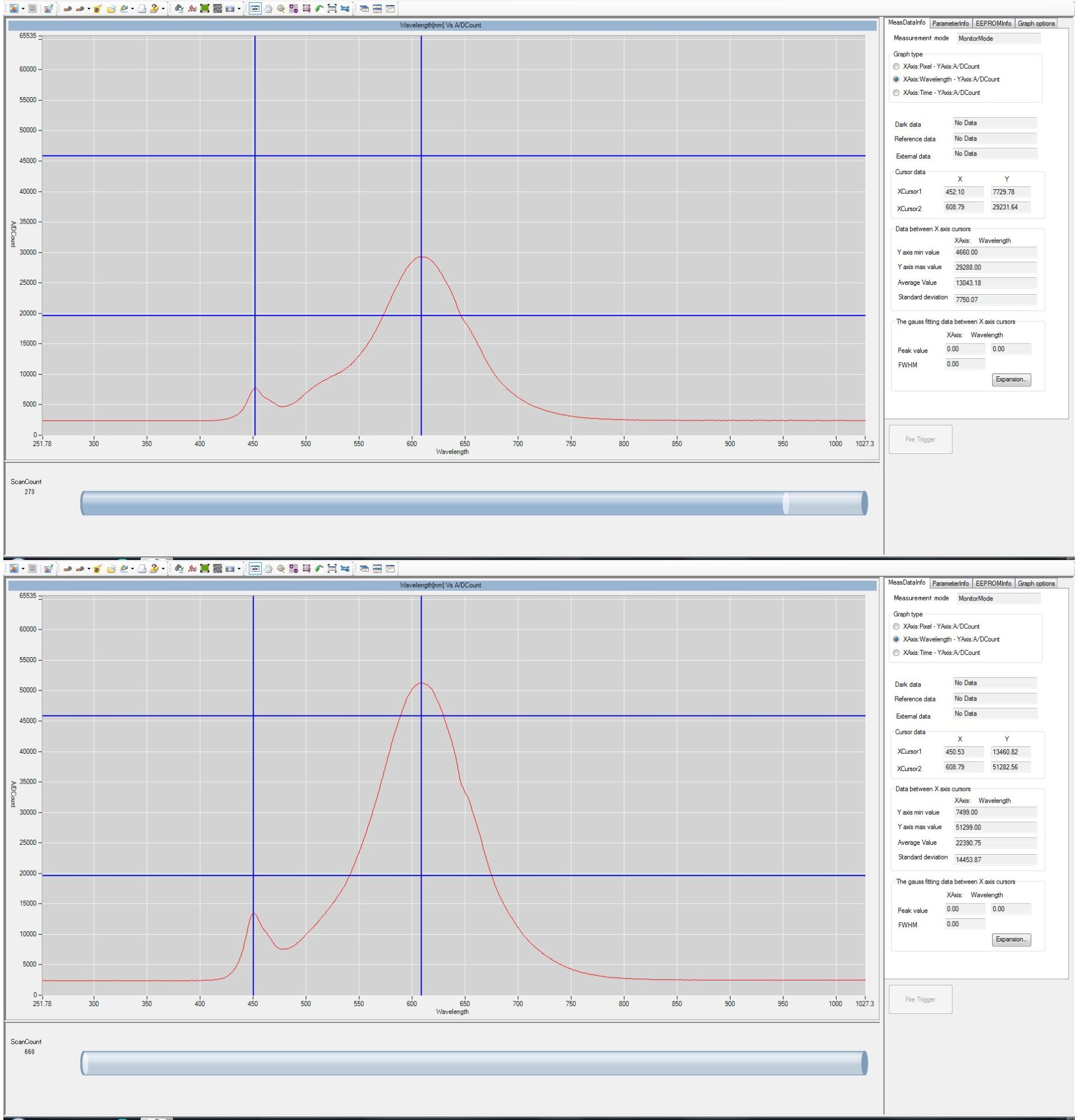Select XAxis:Pixel radio button in bottom panel
1078x1120 pixels.
coord(896,626)
